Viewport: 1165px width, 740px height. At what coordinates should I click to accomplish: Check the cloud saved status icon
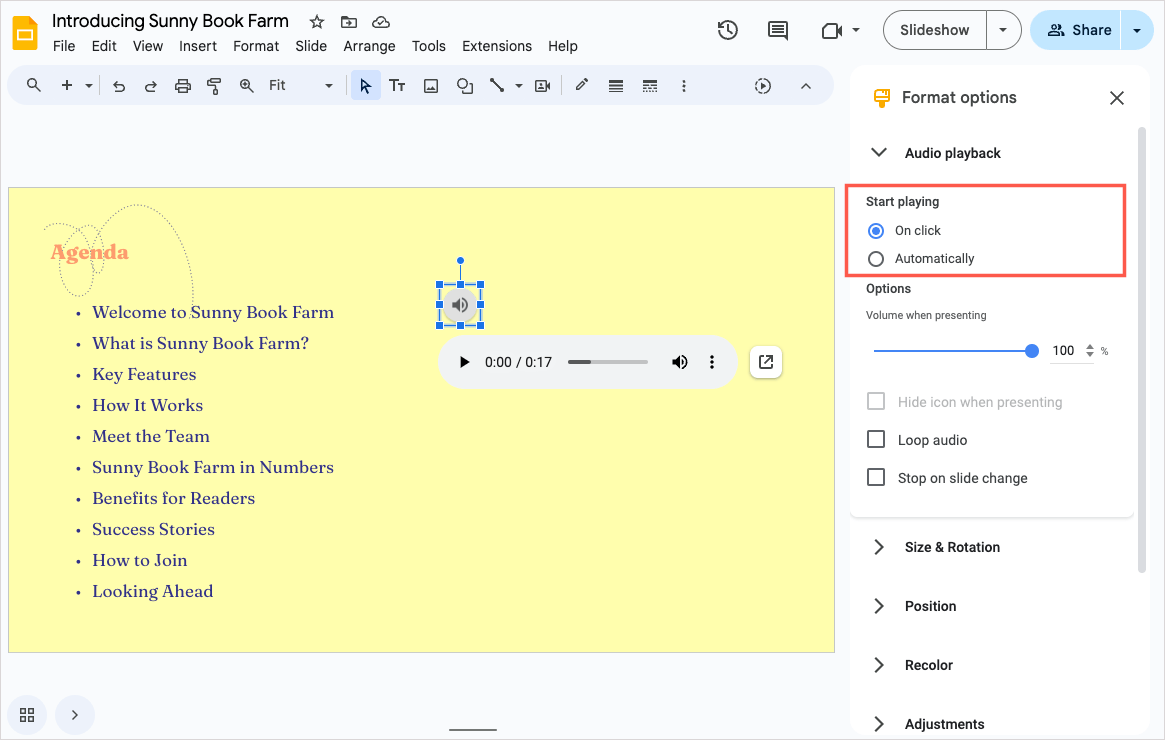(380, 22)
